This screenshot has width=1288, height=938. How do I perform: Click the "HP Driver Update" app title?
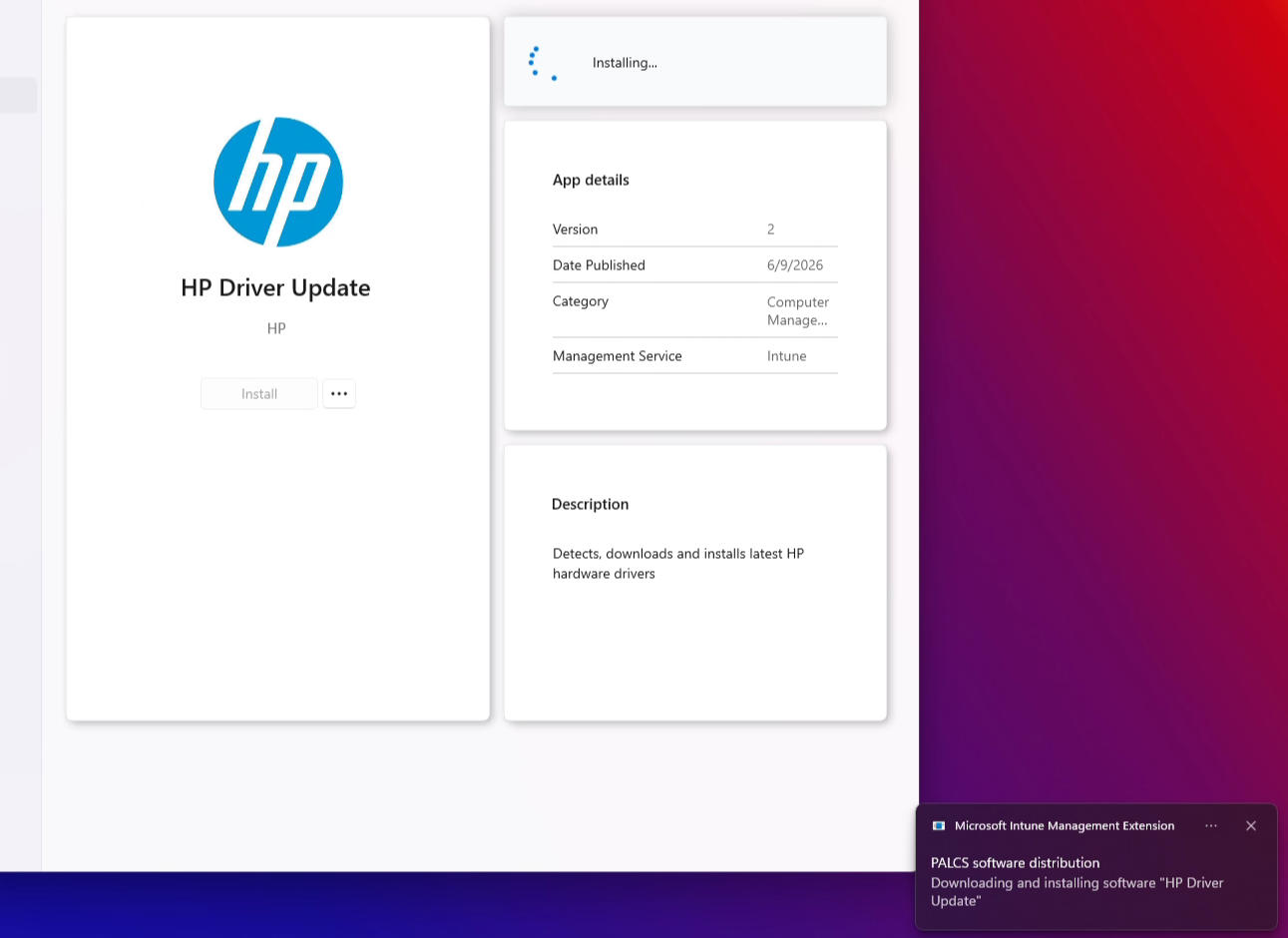(275, 287)
